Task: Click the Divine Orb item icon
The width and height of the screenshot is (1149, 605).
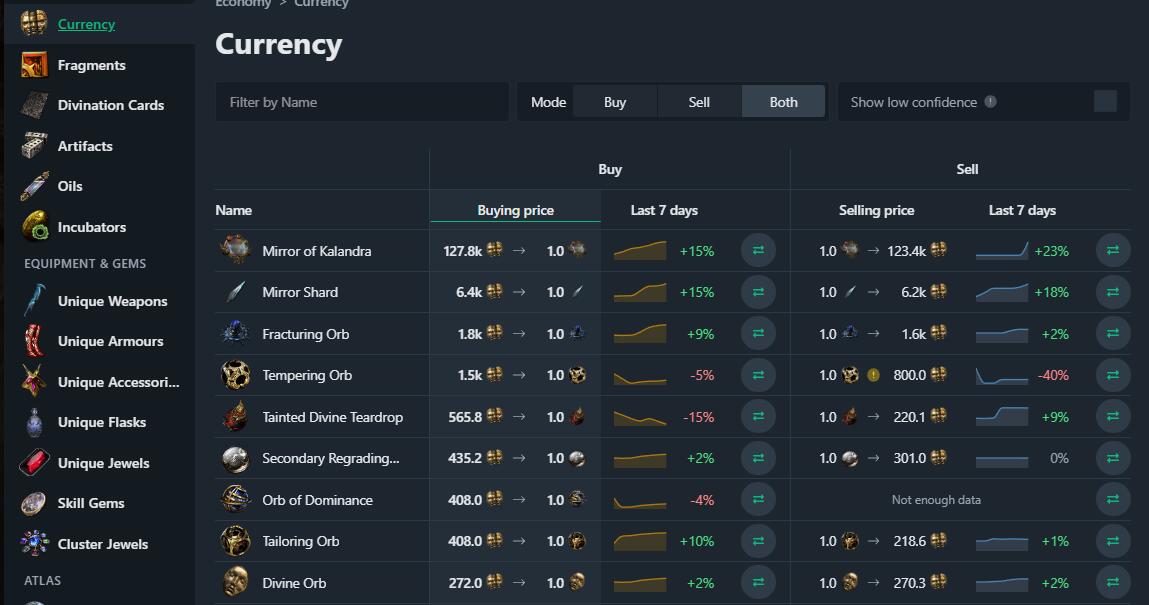Action: 236,582
